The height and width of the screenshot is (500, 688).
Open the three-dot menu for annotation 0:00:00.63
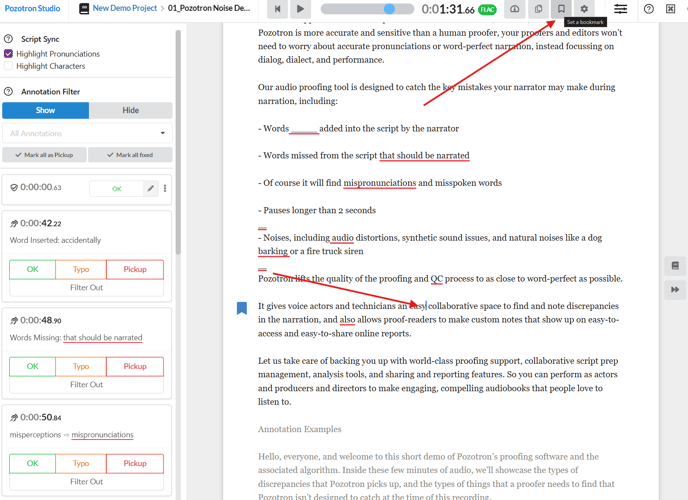[x=165, y=188]
